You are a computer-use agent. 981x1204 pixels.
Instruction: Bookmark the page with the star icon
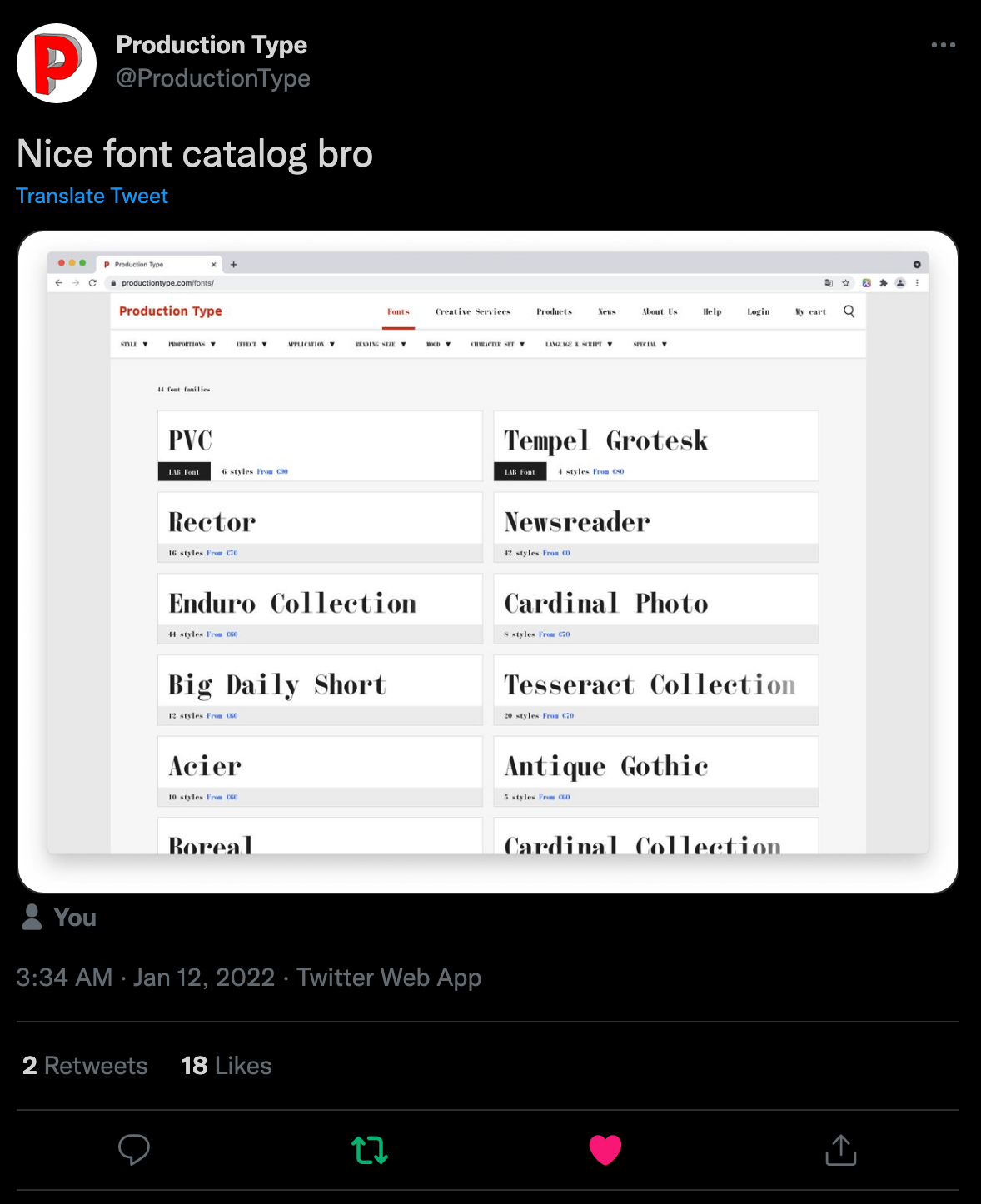(846, 283)
